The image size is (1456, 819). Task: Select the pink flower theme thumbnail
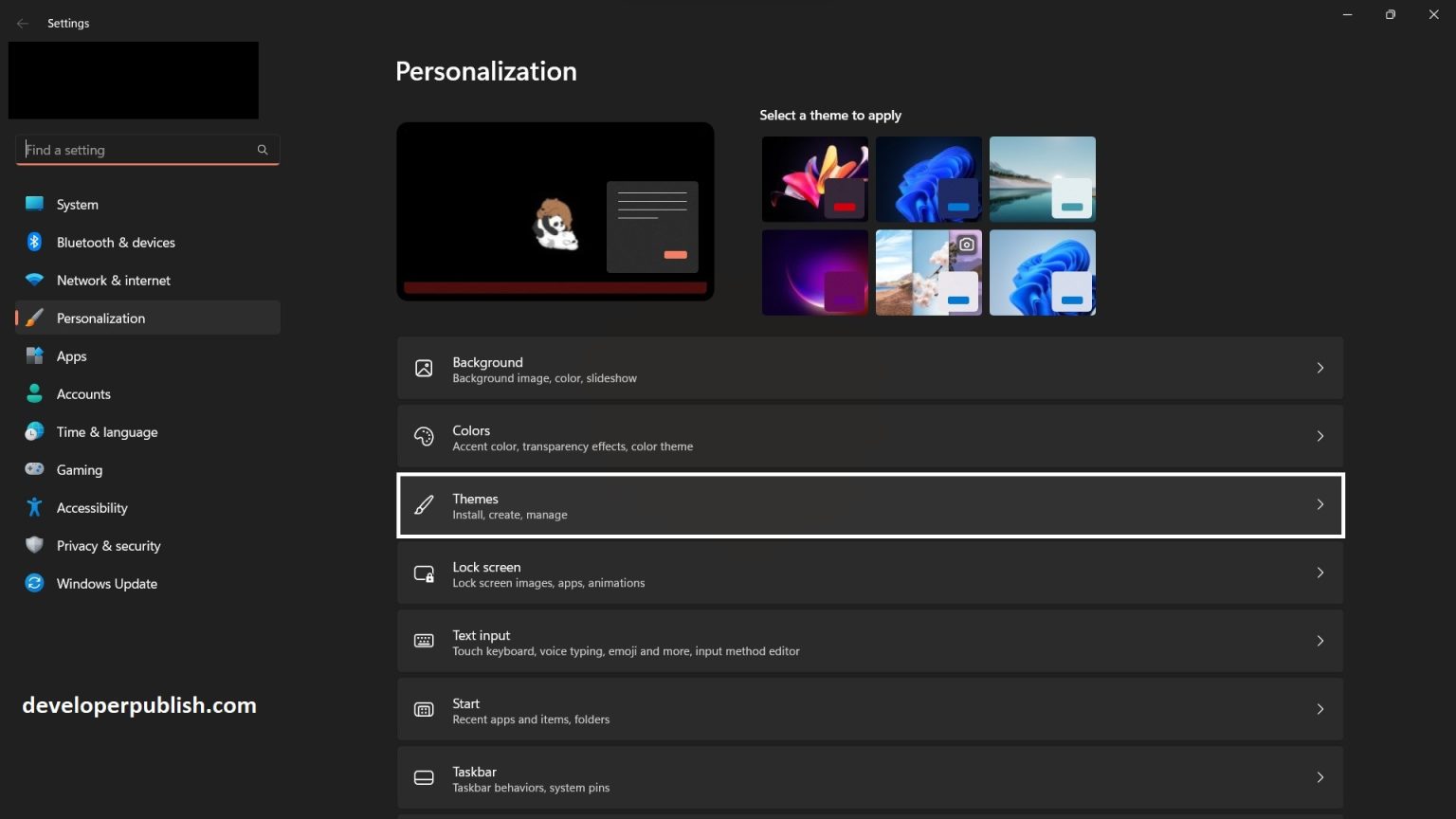click(814, 178)
